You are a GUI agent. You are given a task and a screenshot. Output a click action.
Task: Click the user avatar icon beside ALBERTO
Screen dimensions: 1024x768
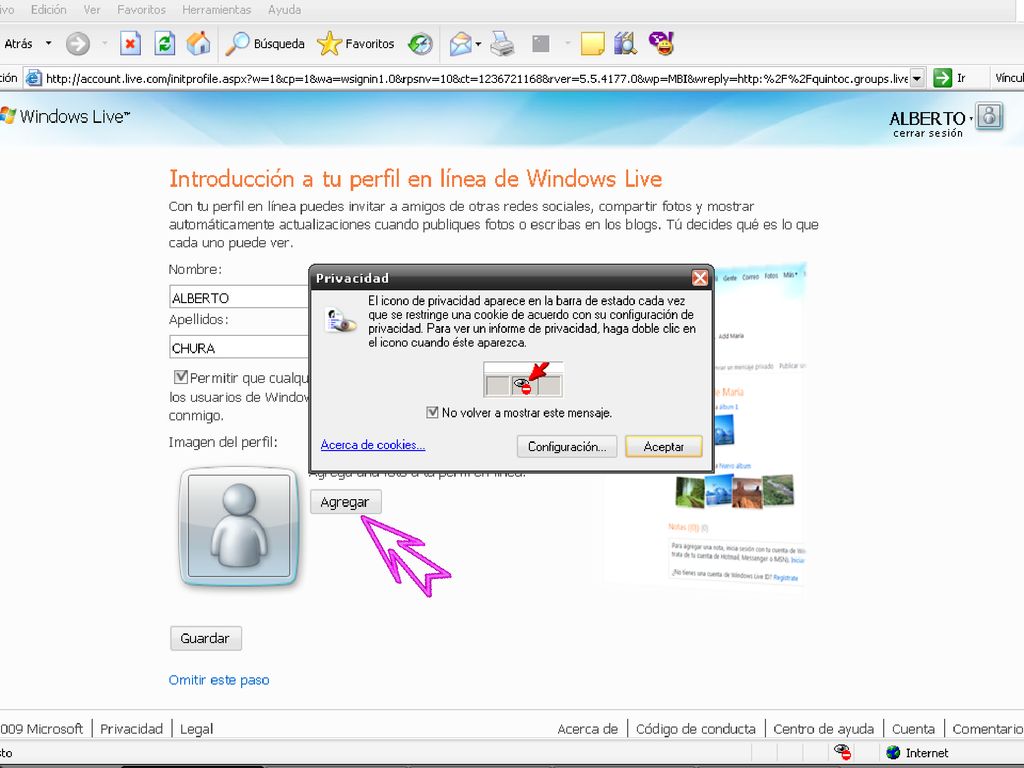pyautogui.click(x=989, y=117)
